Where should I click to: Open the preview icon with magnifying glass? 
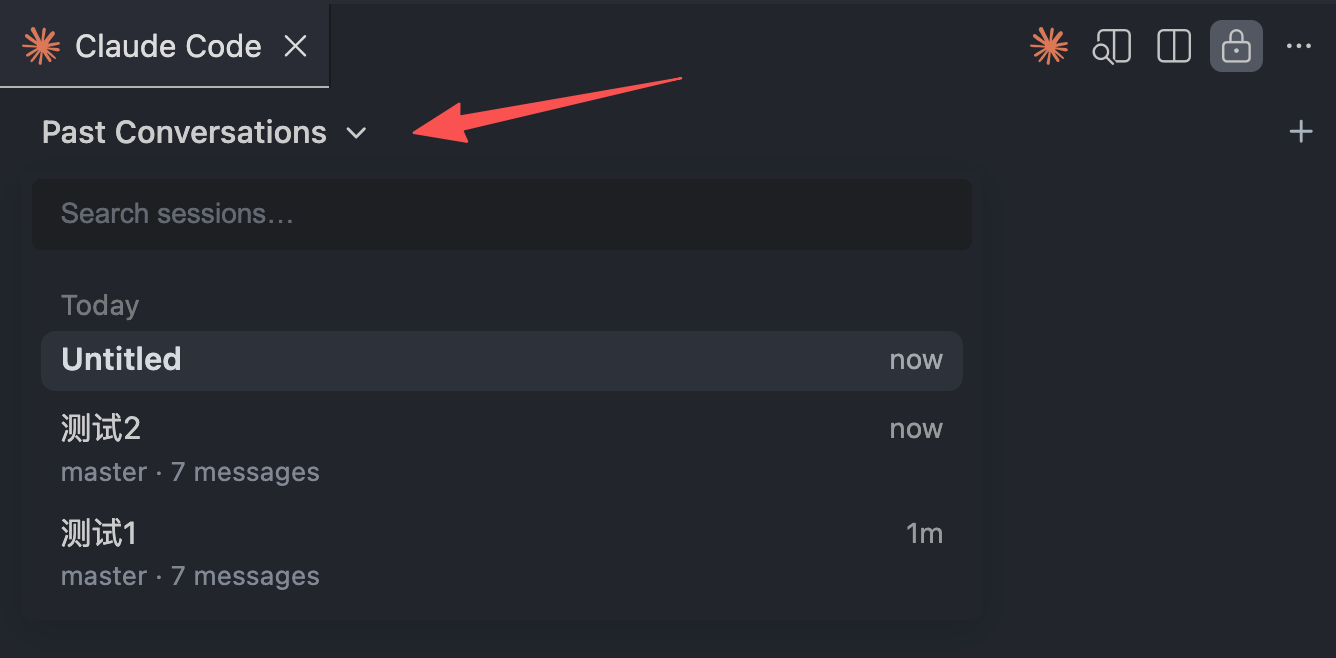click(1111, 46)
